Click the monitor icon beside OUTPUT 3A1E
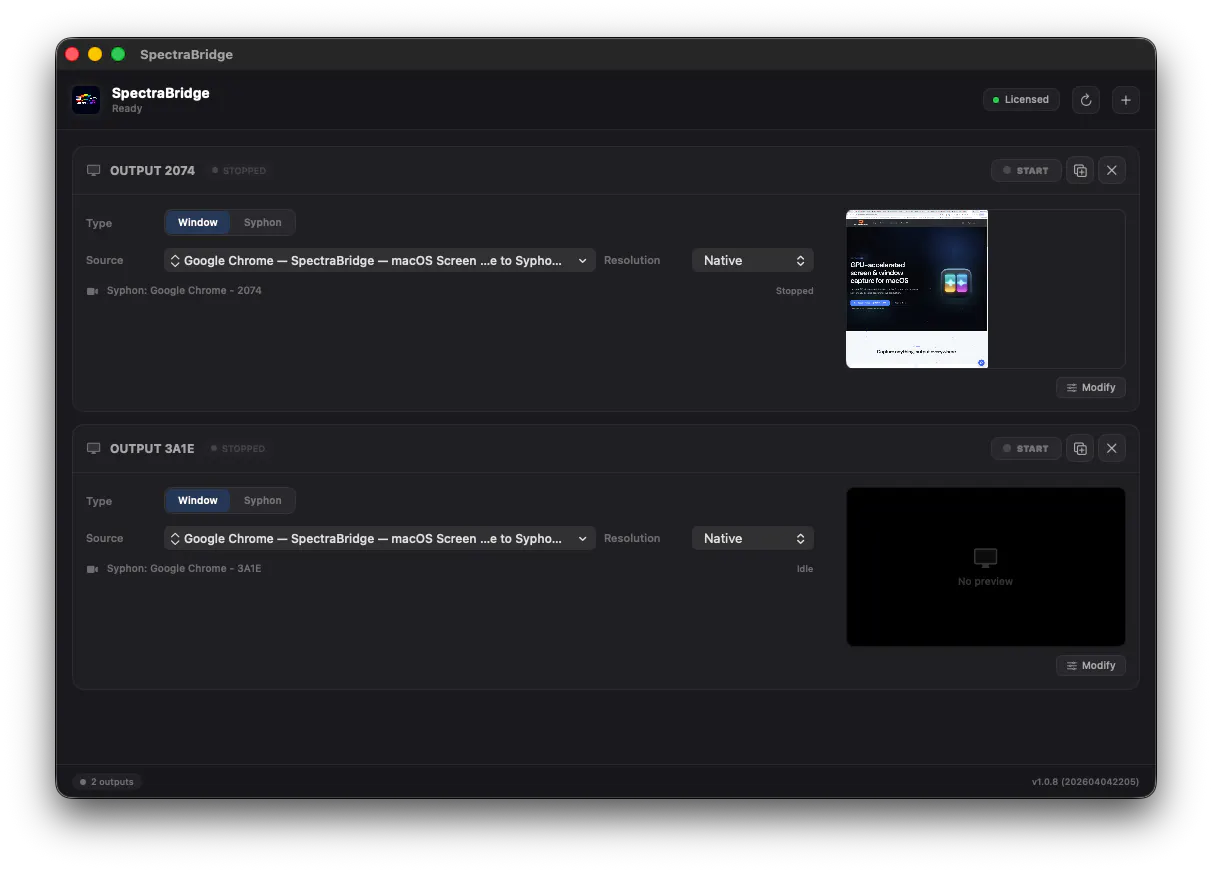Screen dimensions: 1212x872 94,449
